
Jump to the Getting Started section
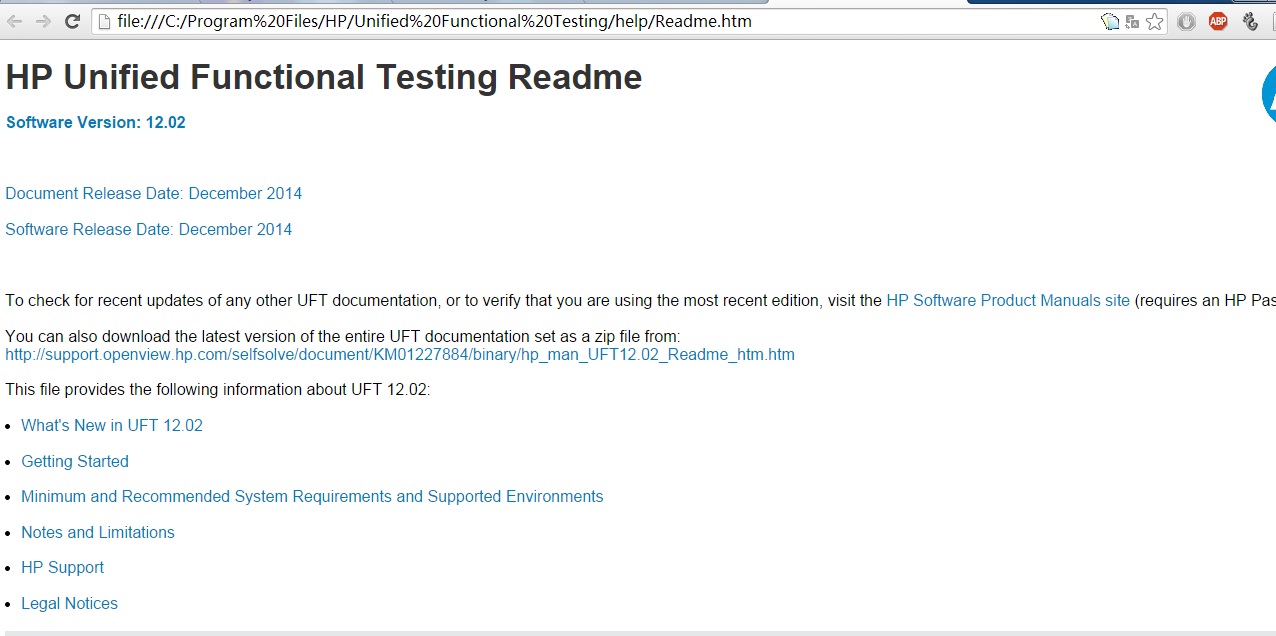tap(75, 461)
